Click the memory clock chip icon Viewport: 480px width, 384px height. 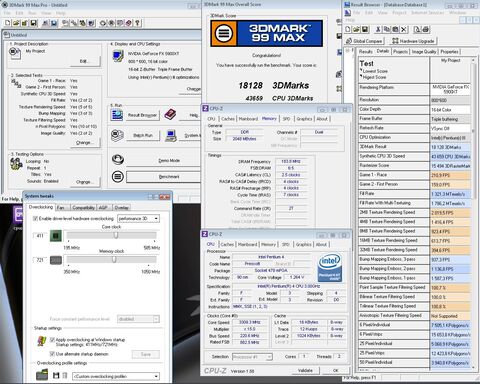coord(56,260)
